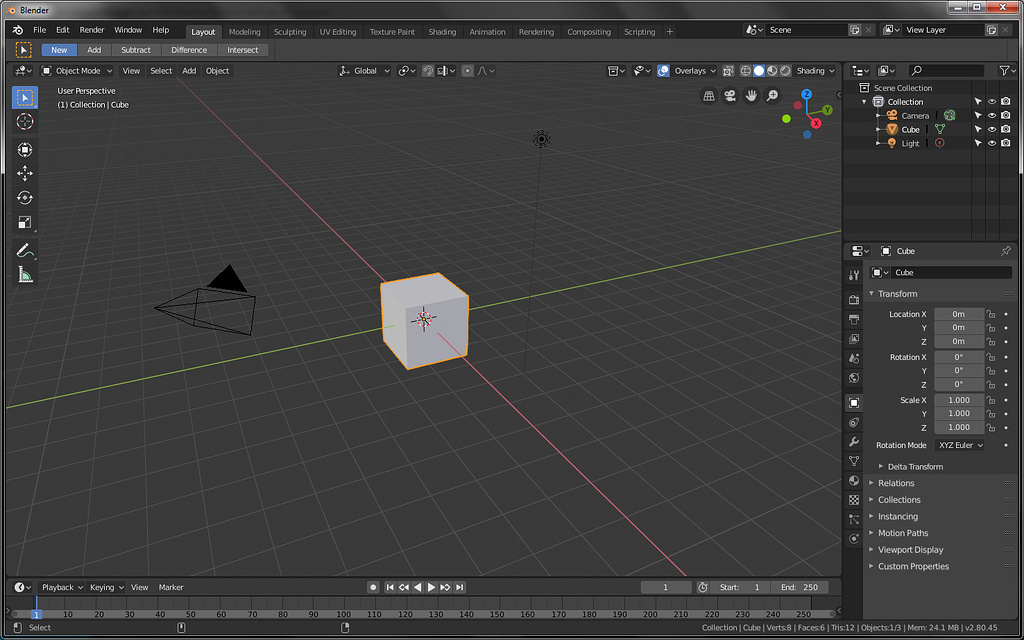Click the Intersect selection mode button
Screen dimensions: 1024x640
(x=243, y=50)
